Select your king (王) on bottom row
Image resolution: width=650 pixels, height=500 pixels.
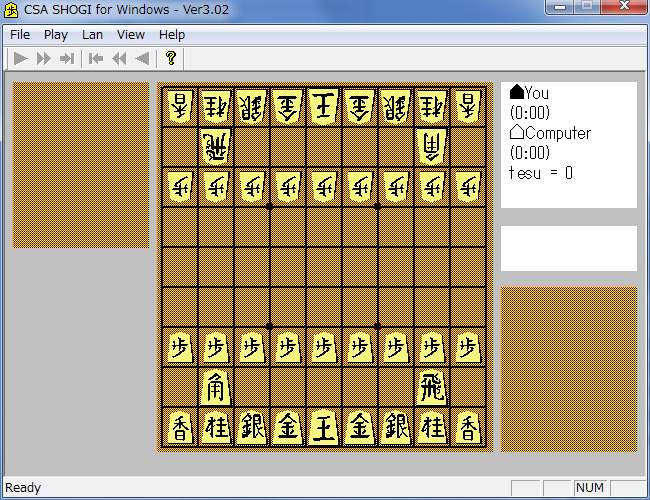pos(324,427)
